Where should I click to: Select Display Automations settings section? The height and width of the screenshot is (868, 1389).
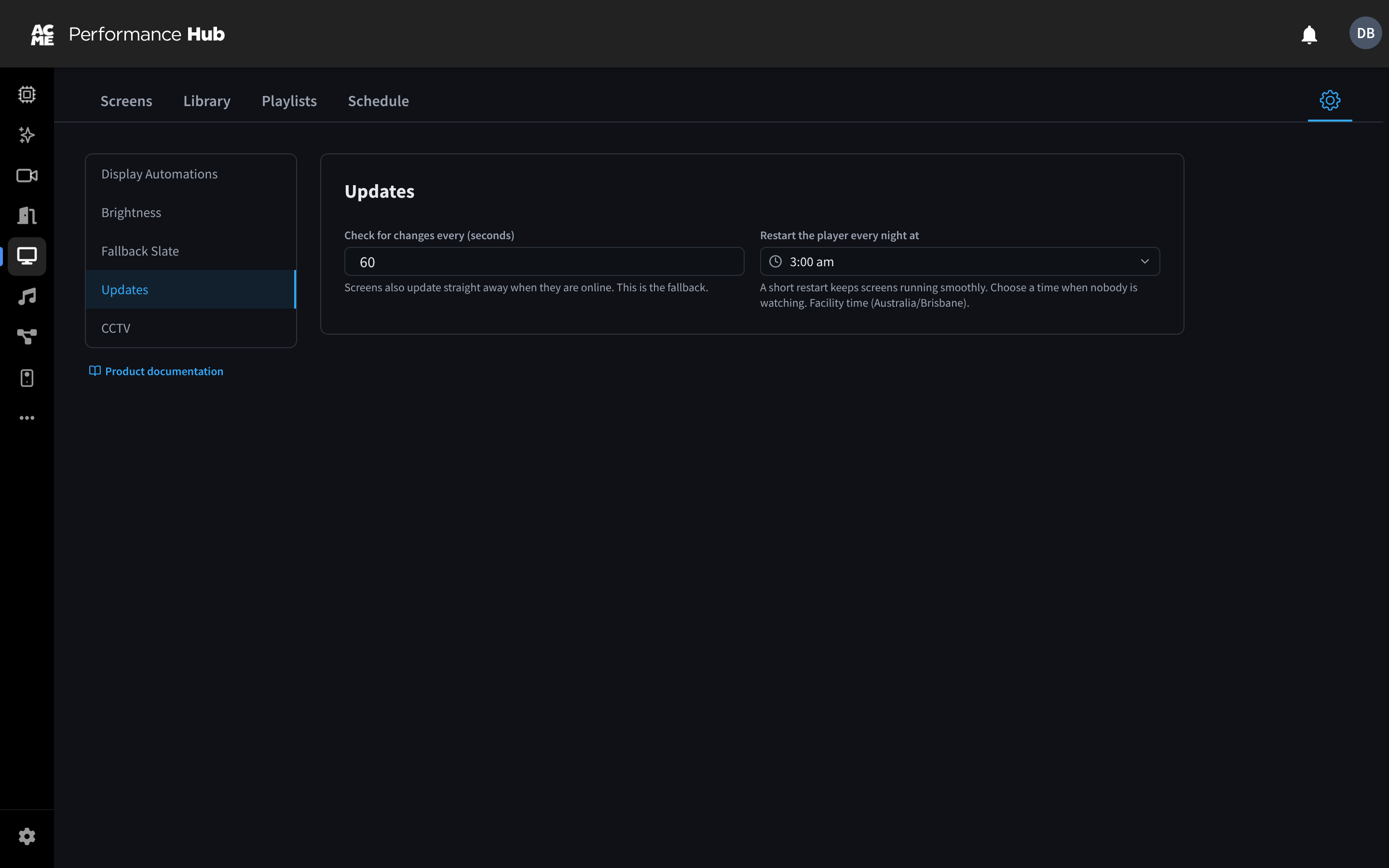pyautogui.click(x=191, y=174)
